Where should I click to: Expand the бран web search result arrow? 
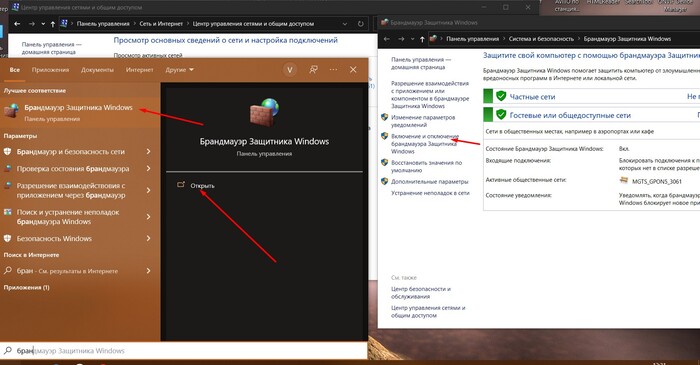(x=149, y=271)
